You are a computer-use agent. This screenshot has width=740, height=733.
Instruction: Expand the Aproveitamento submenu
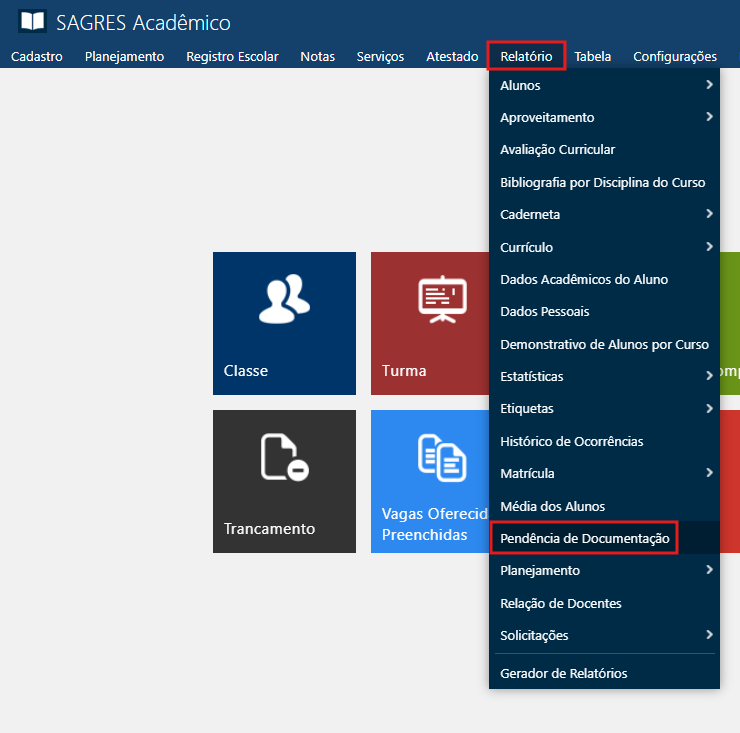pyautogui.click(x=708, y=117)
